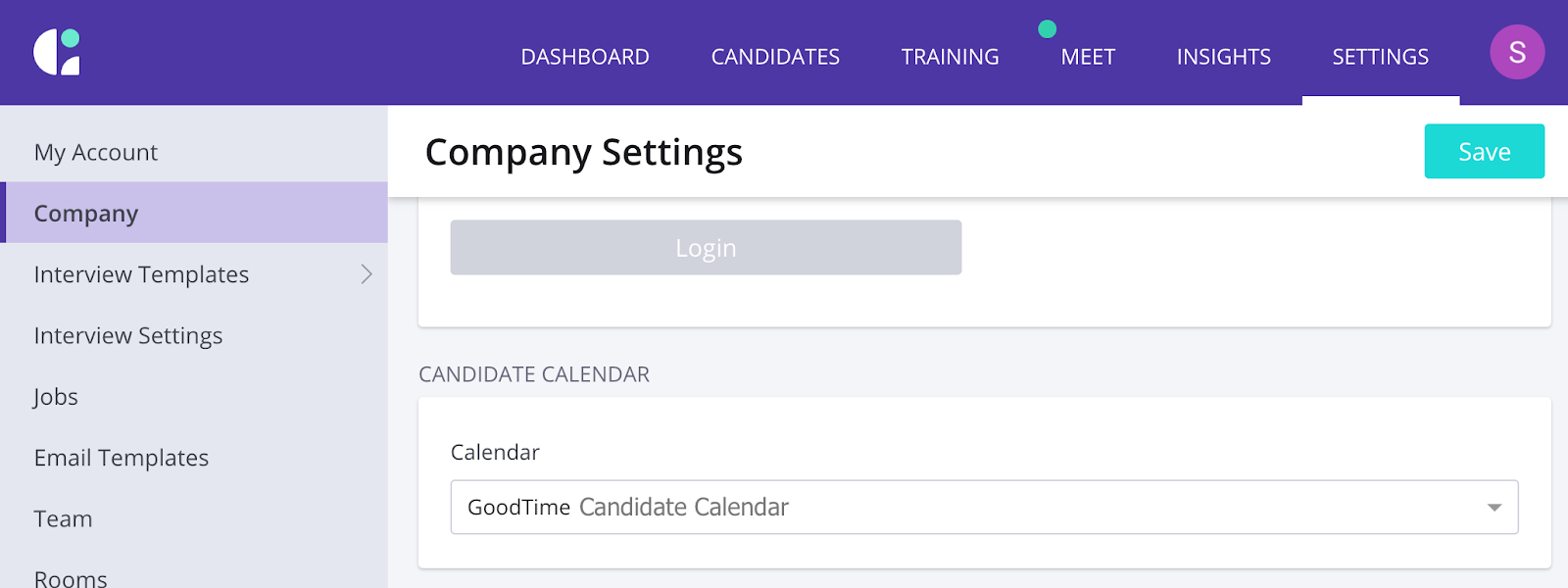Go to the Dashboard tab
Viewport: 1568px width, 588px height.
pos(585,57)
